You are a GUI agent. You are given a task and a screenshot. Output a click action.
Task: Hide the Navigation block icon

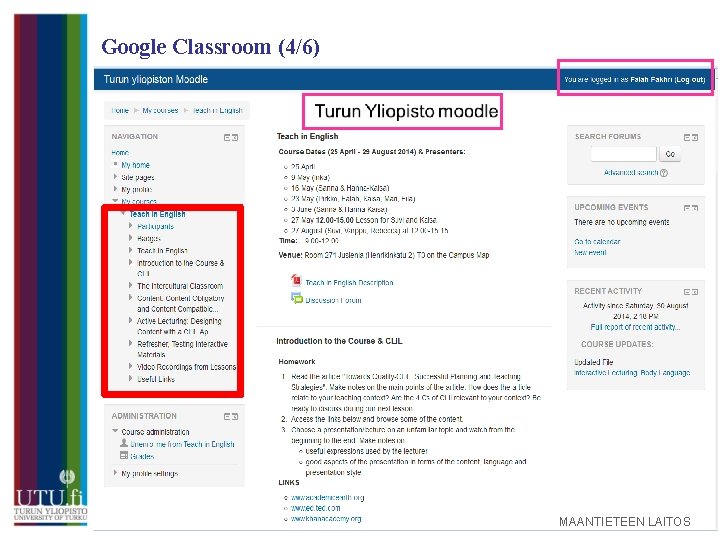pos(227,137)
